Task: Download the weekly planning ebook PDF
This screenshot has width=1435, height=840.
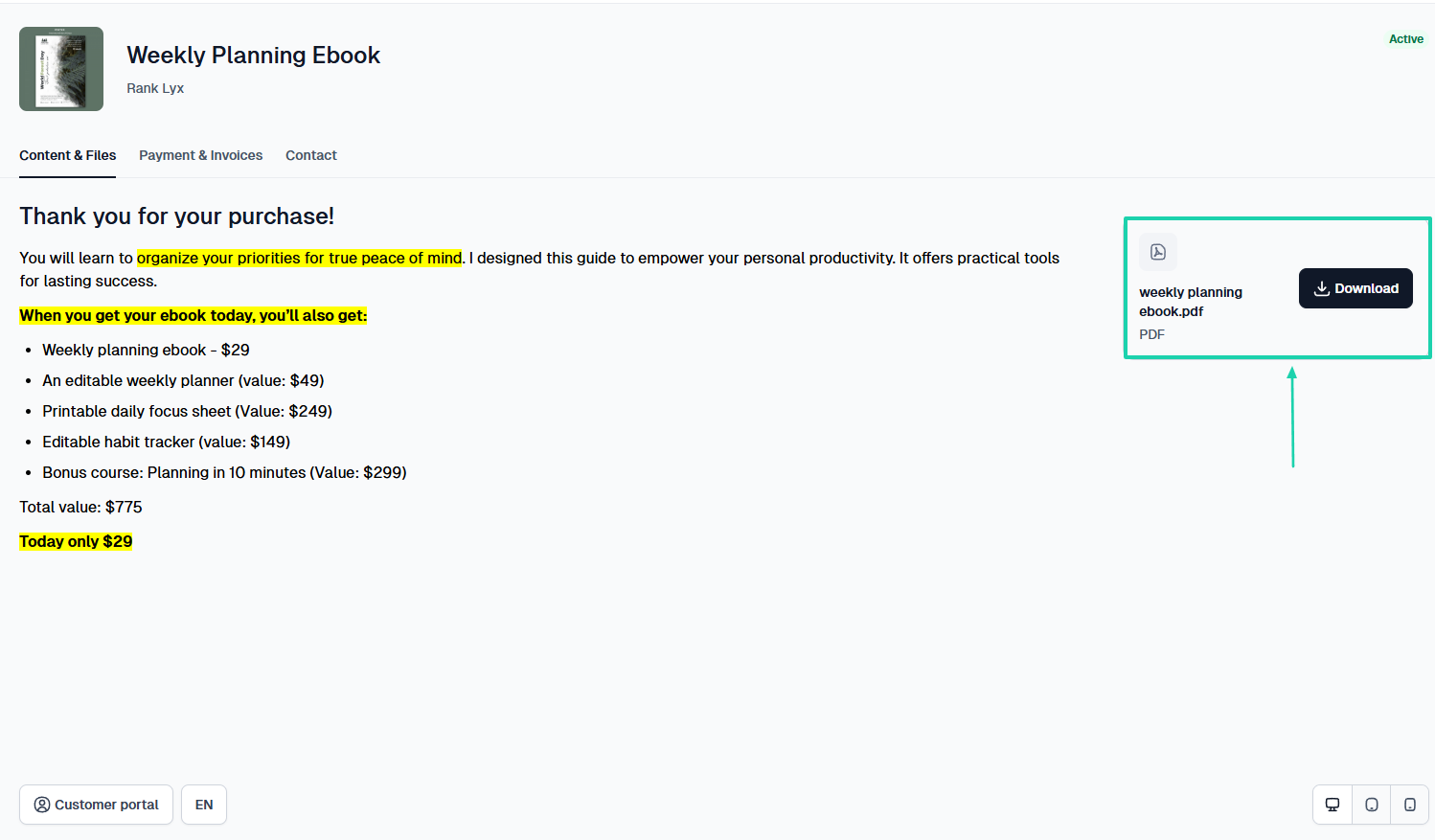Action: tap(1355, 288)
